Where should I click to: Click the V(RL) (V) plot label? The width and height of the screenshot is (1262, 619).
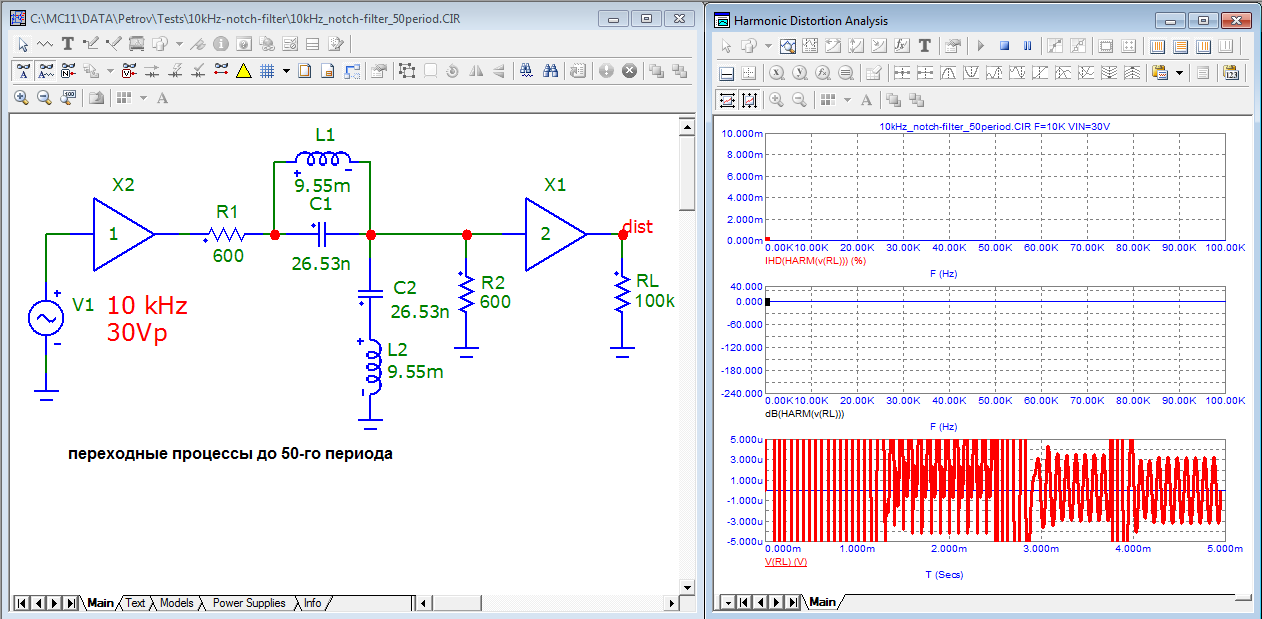point(785,562)
